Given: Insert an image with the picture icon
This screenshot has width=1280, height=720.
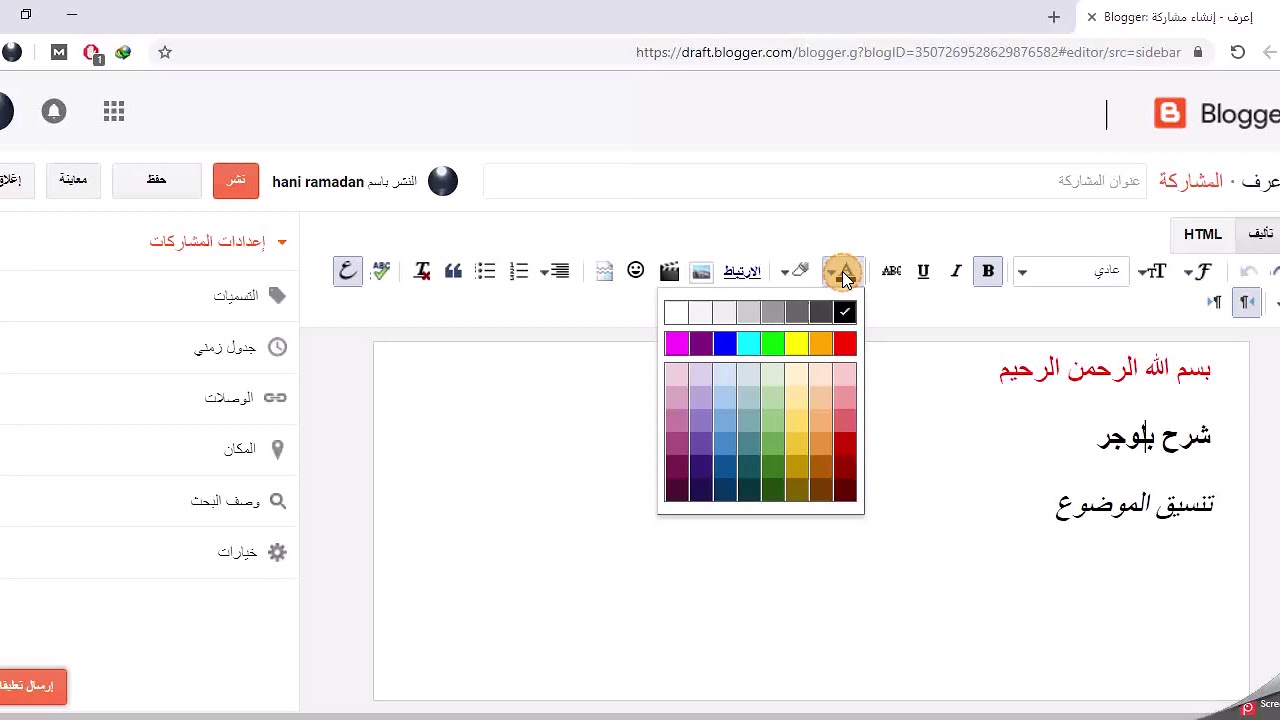Looking at the screenshot, I should pyautogui.click(x=701, y=271).
